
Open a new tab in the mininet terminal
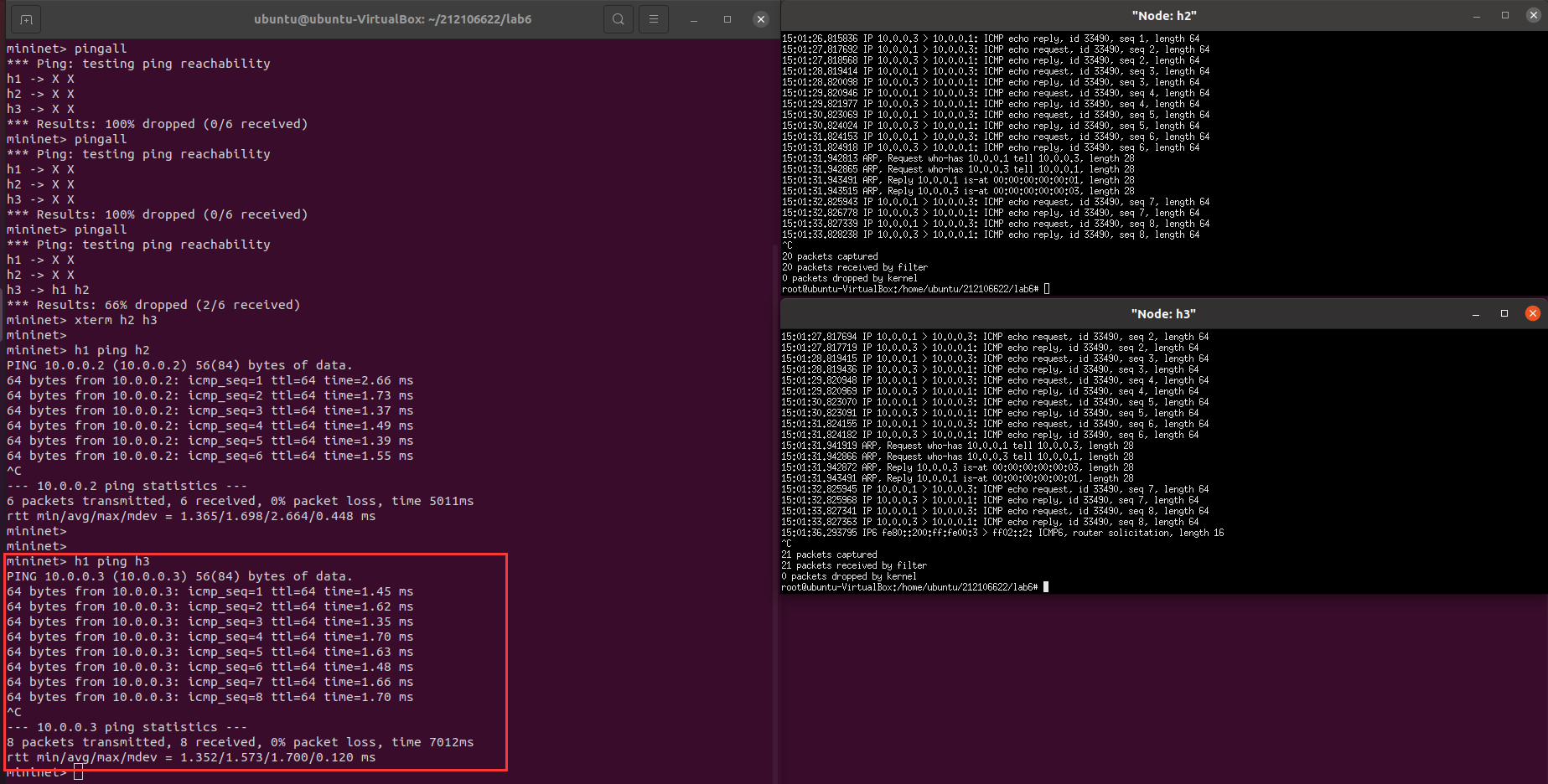click(x=26, y=19)
